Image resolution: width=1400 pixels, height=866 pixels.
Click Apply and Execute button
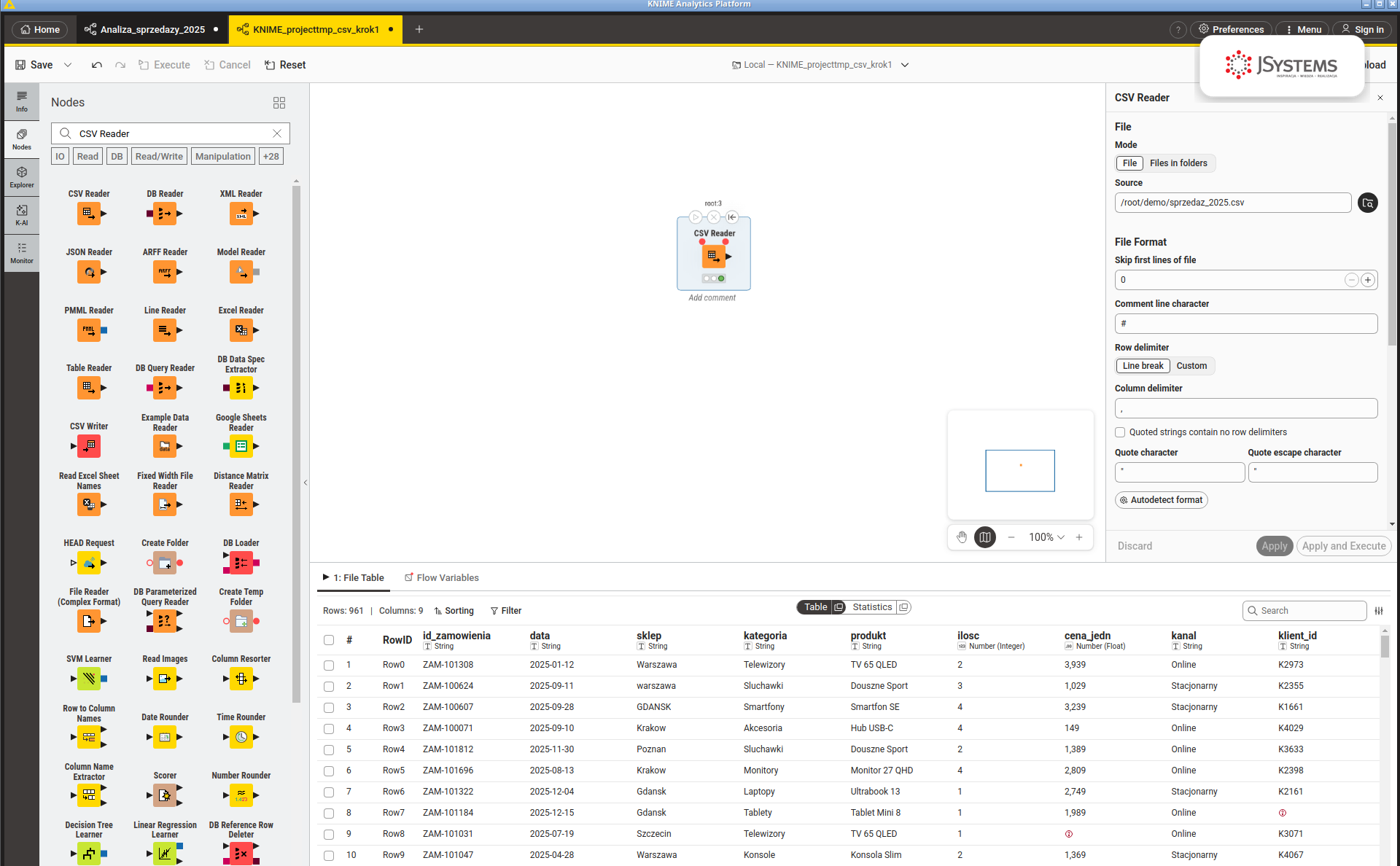pos(1344,546)
